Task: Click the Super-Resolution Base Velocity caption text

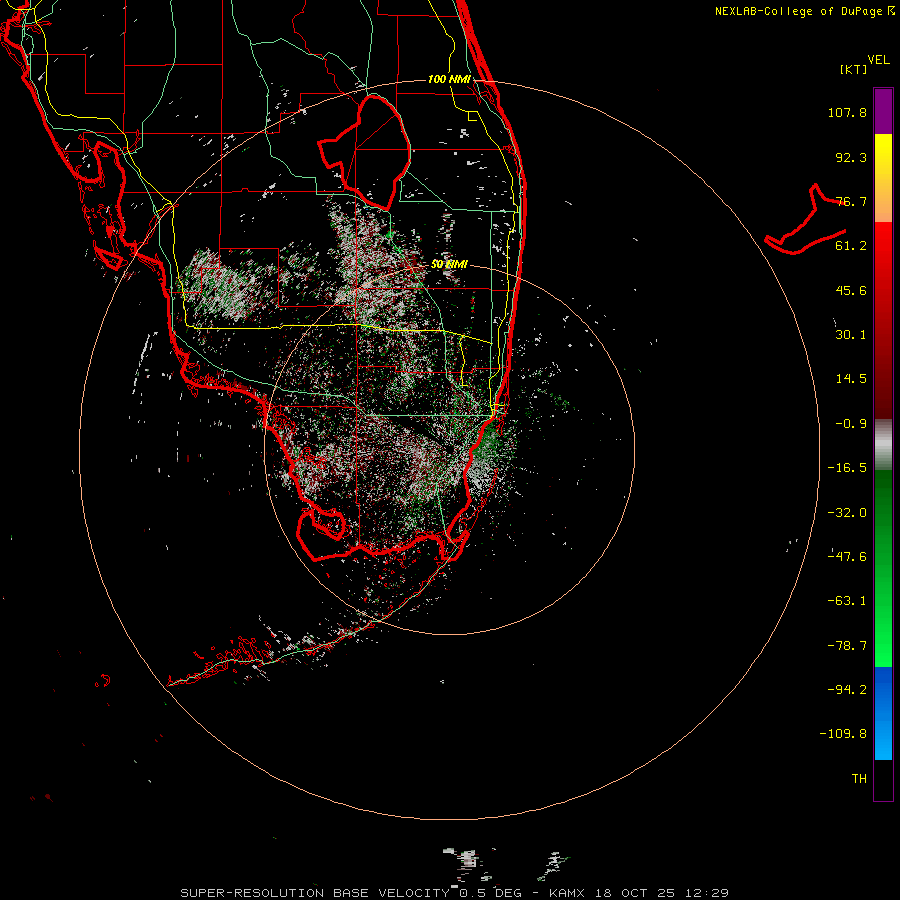Action: 455,893
